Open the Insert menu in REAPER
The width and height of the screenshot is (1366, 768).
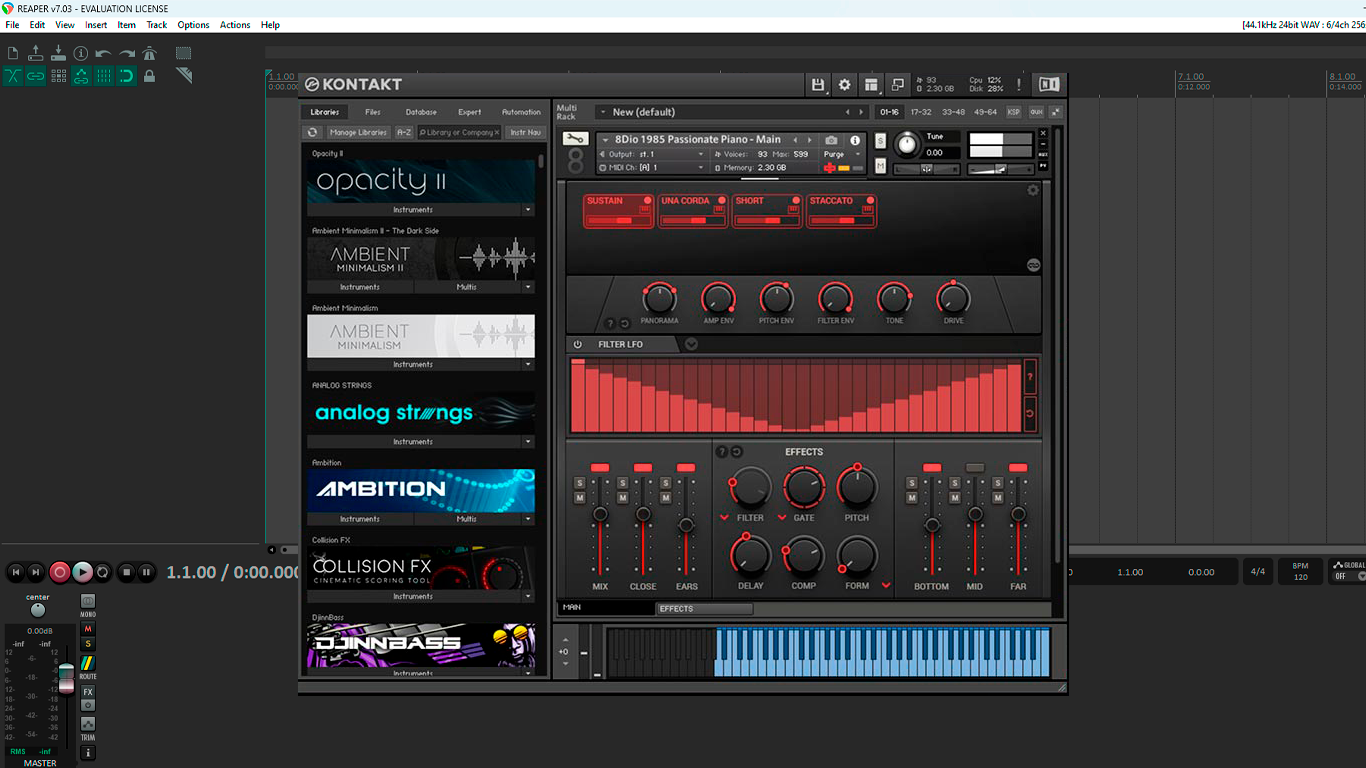[x=96, y=25]
